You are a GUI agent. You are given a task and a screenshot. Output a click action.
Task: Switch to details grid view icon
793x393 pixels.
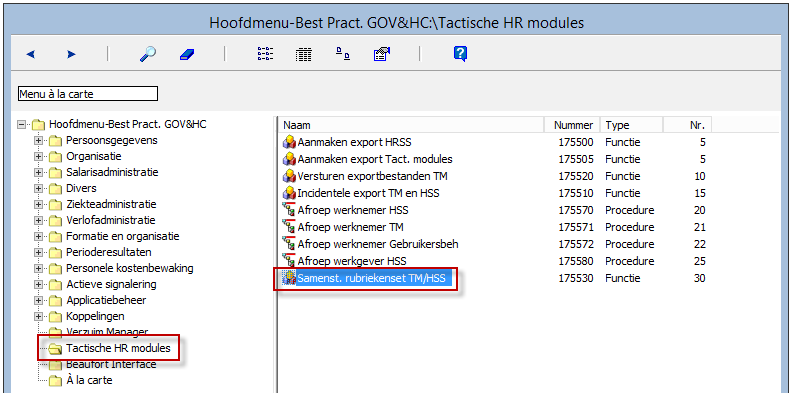303,55
